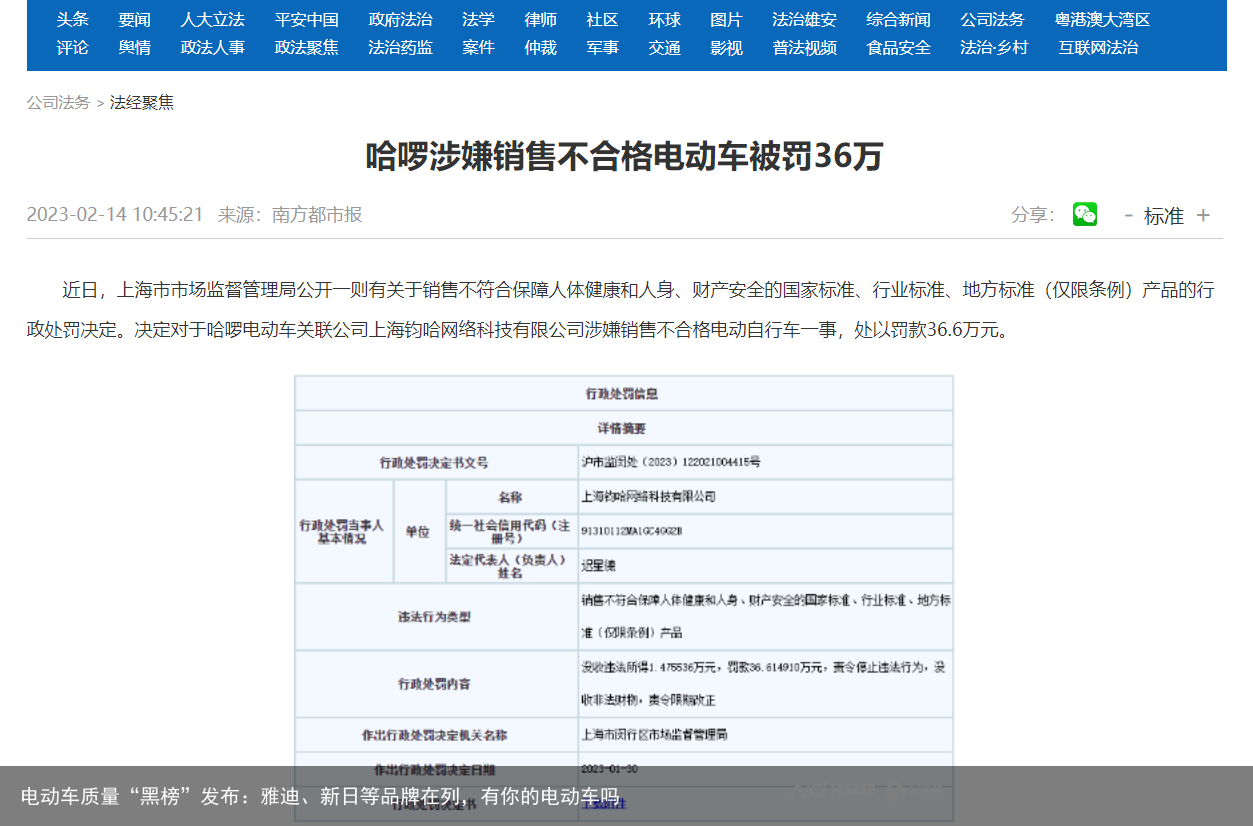Open 头条 in the navigation bar
The image size is (1253, 826).
click(x=72, y=19)
